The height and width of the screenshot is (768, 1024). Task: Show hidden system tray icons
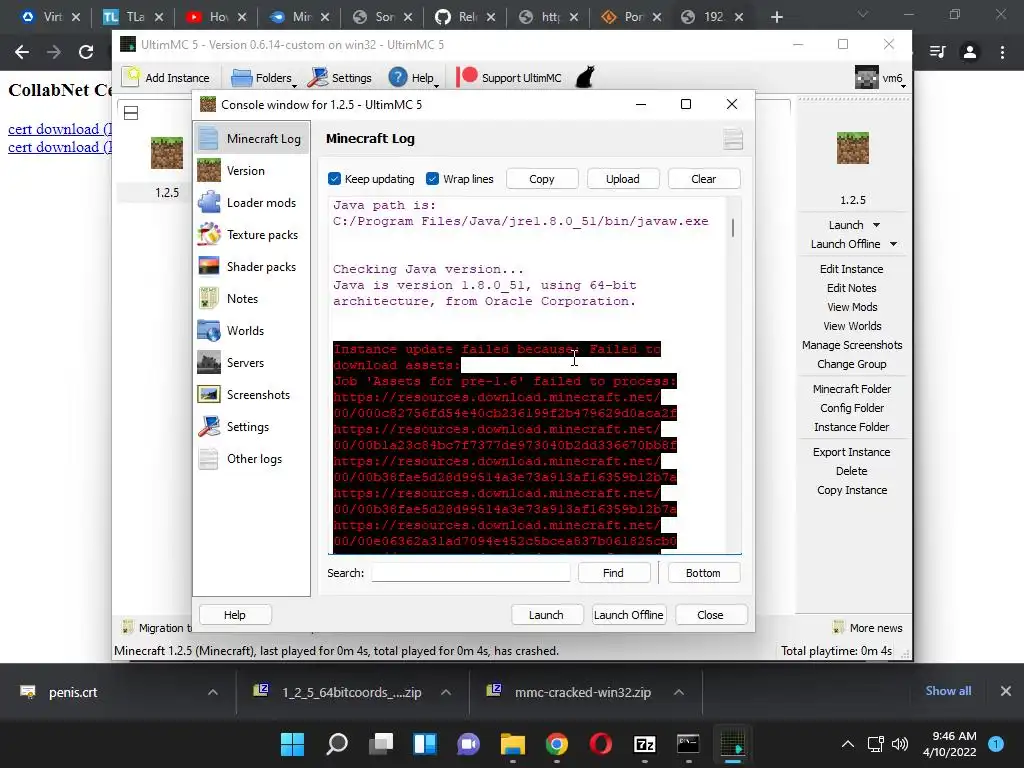848,743
